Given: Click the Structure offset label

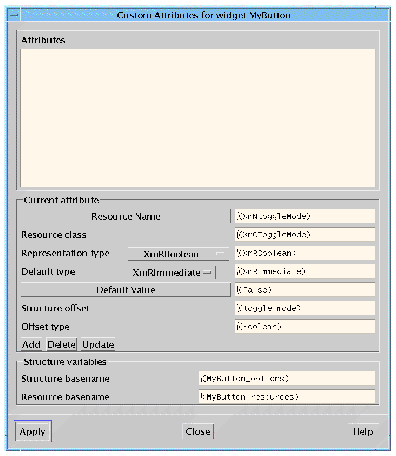Looking at the screenshot, I should [55, 308].
